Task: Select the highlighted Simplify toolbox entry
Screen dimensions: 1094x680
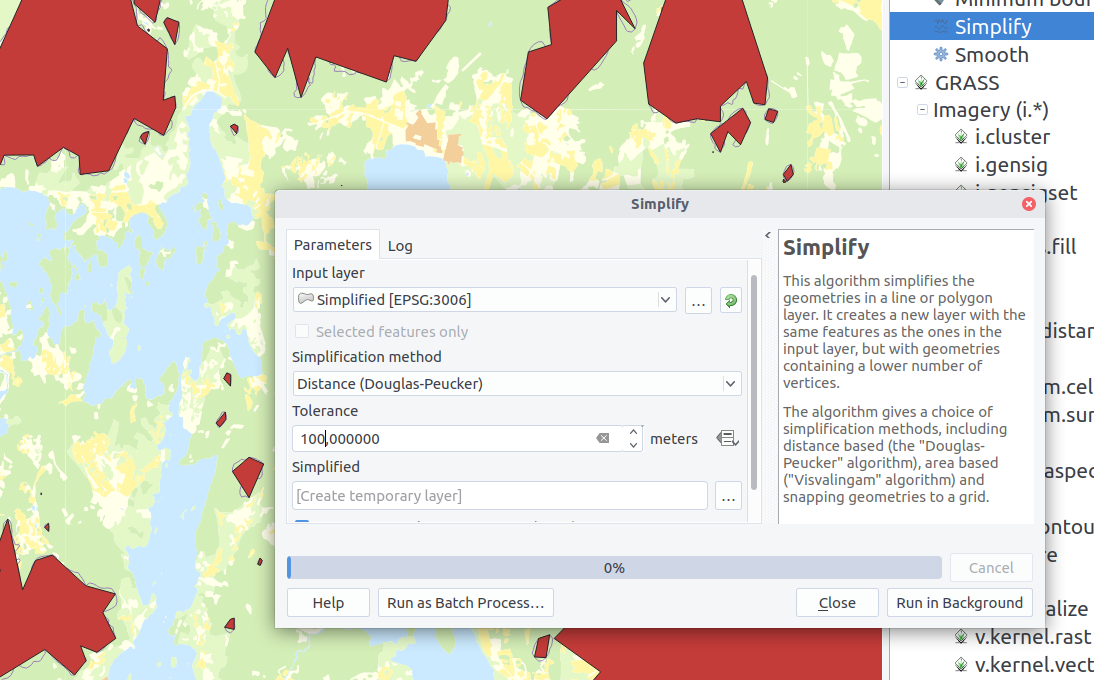Action: [x=992, y=27]
